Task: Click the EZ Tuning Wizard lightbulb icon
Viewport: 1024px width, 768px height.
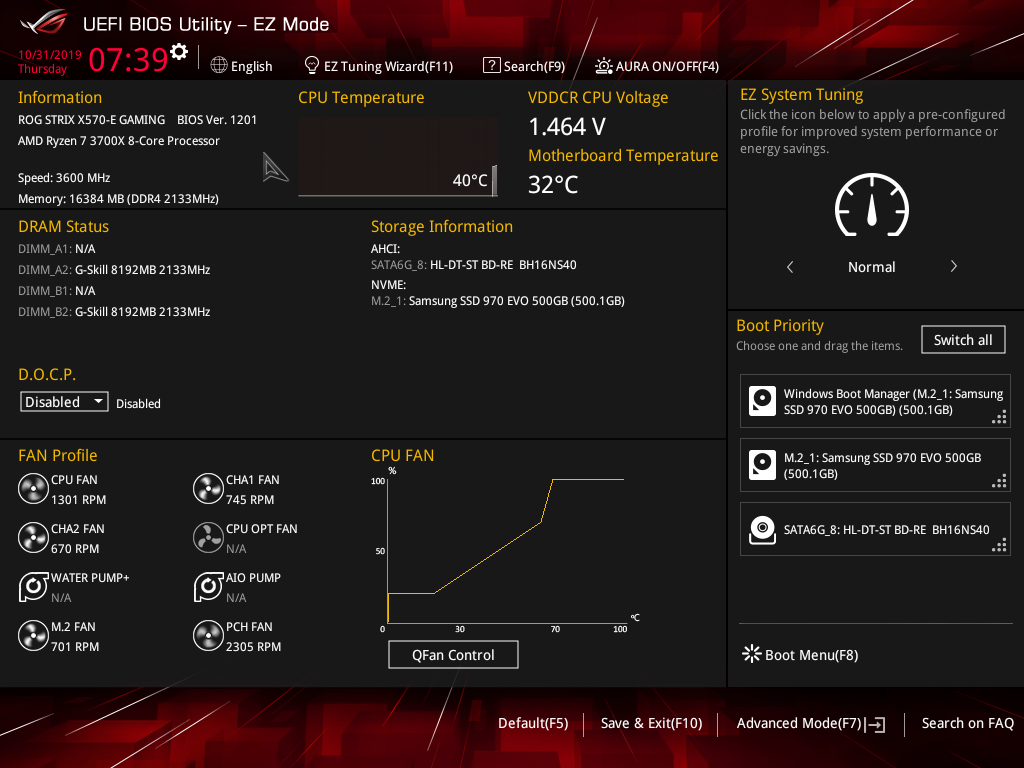Action: pyautogui.click(x=312, y=65)
